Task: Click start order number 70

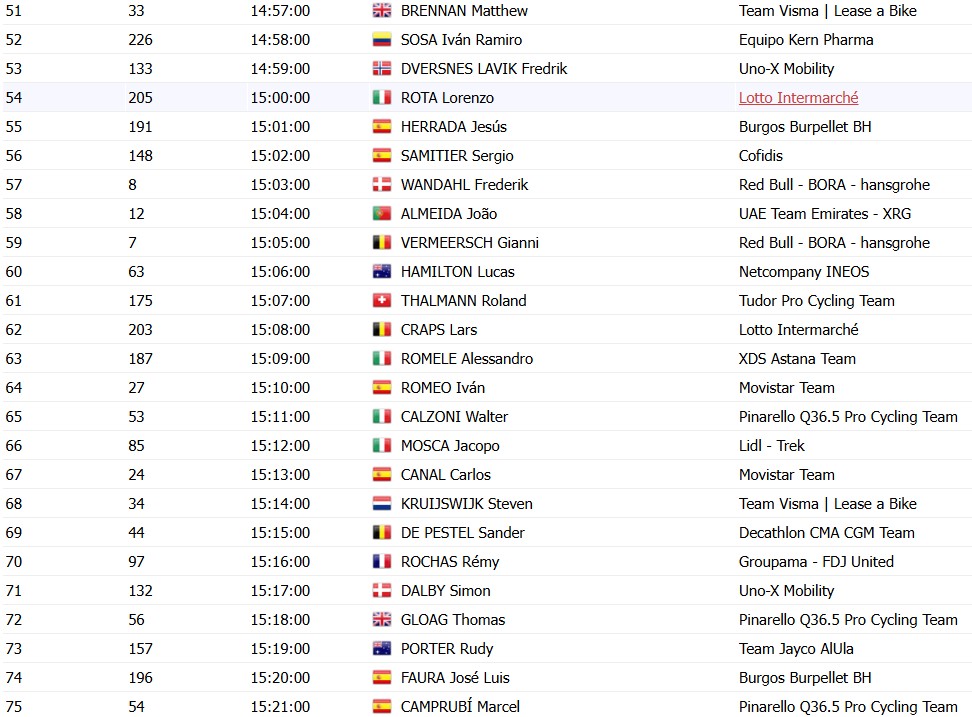Action: 14,562
